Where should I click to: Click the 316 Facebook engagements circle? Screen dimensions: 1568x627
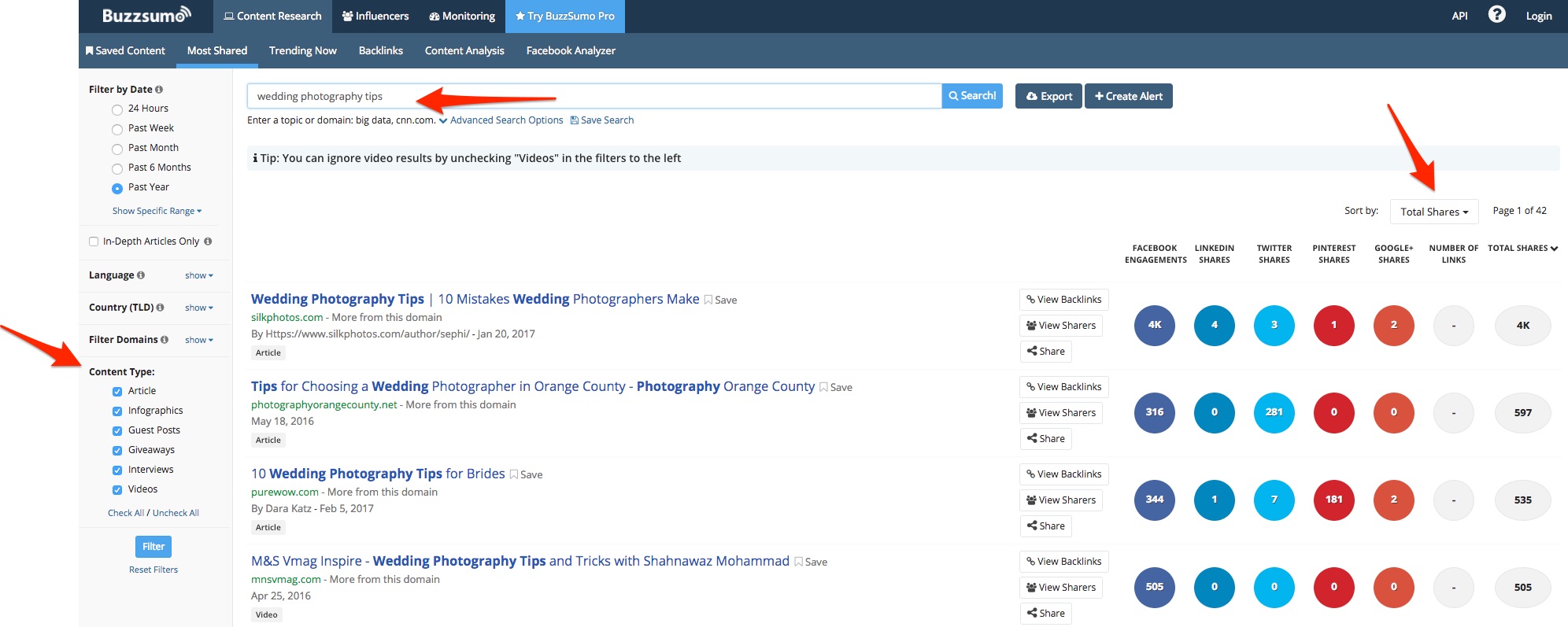point(1155,412)
